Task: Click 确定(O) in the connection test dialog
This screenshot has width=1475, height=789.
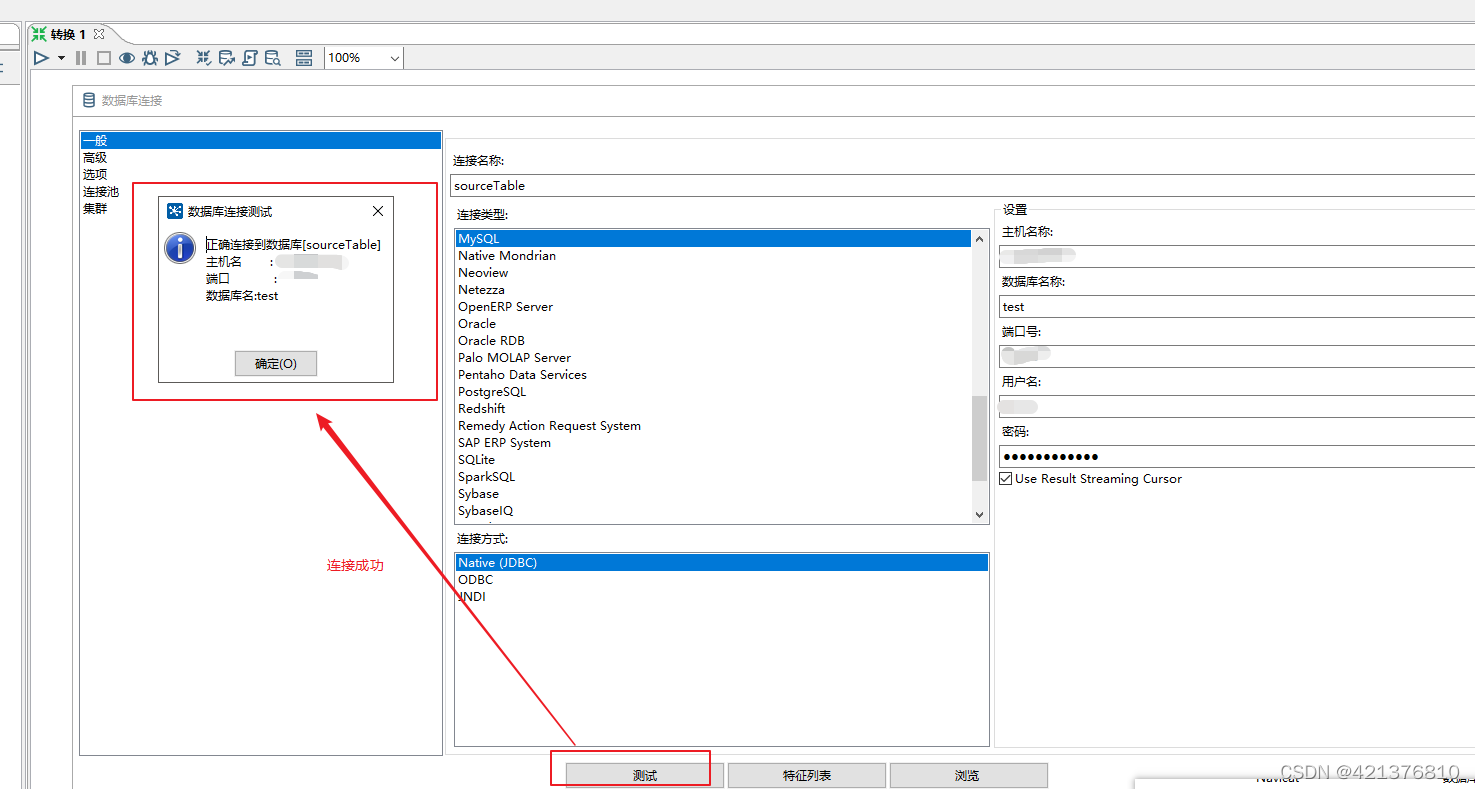Action: (x=276, y=364)
